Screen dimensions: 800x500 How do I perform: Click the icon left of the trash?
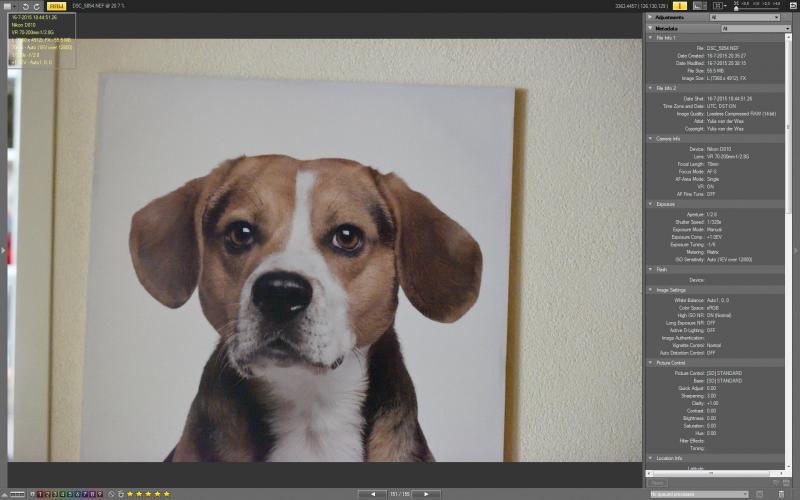point(759,494)
